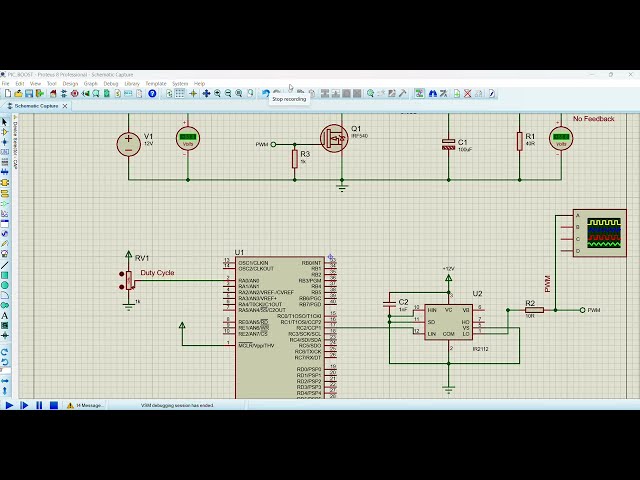Screen dimensions: 640x480
Task: Click the new sheet green plus icon
Action: tap(457, 94)
